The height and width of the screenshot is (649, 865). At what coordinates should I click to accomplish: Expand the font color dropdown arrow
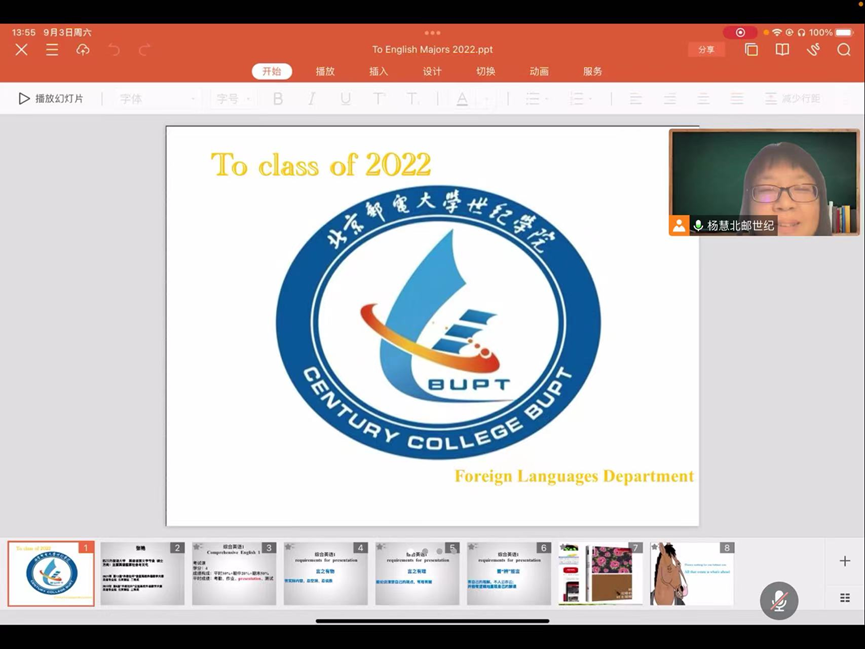click(487, 99)
